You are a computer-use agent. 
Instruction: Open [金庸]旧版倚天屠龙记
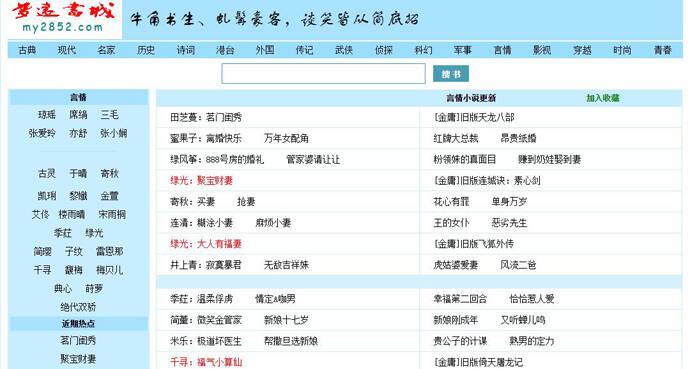tap(478, 362)
